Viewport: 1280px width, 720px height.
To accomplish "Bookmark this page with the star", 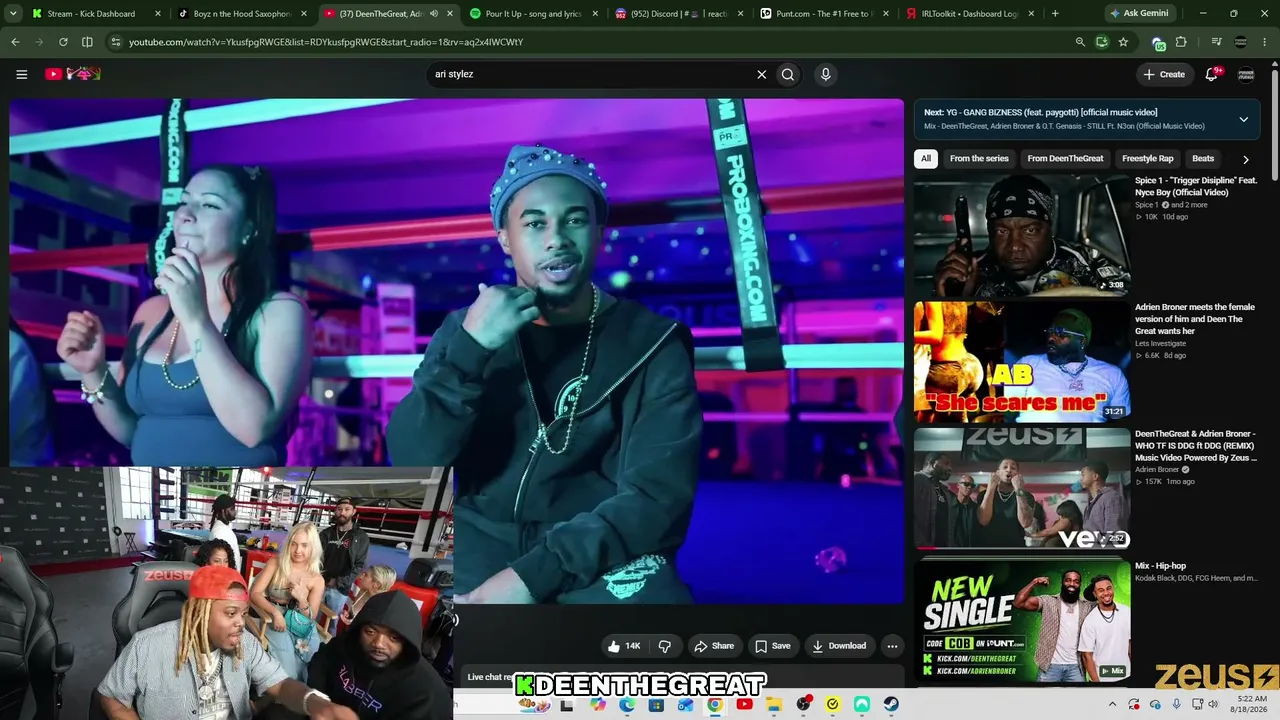I will (1123, 42).
